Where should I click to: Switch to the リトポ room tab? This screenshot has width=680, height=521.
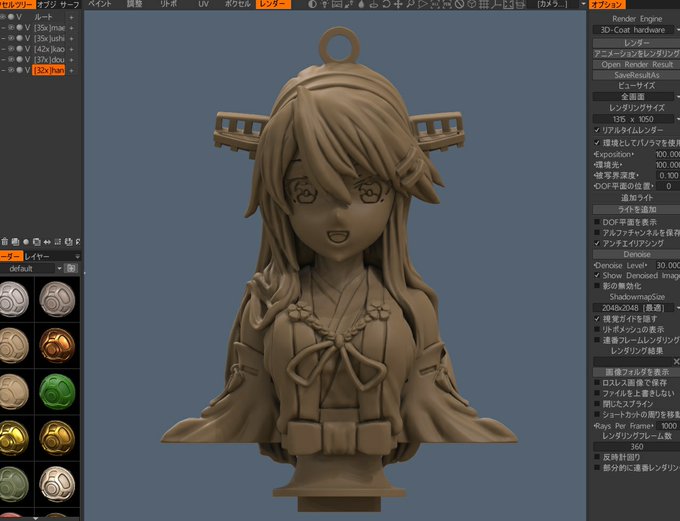pos(168,4)
